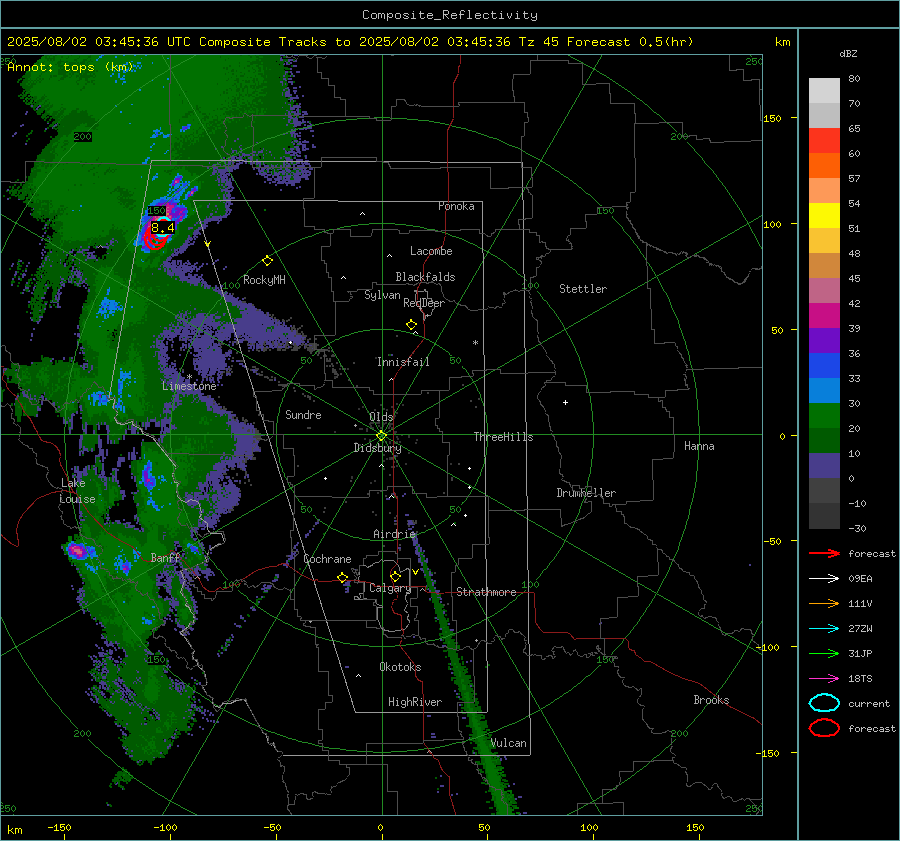Click the red forecast arrow in legend
The image size is (900, 841).
pos(824,553)
